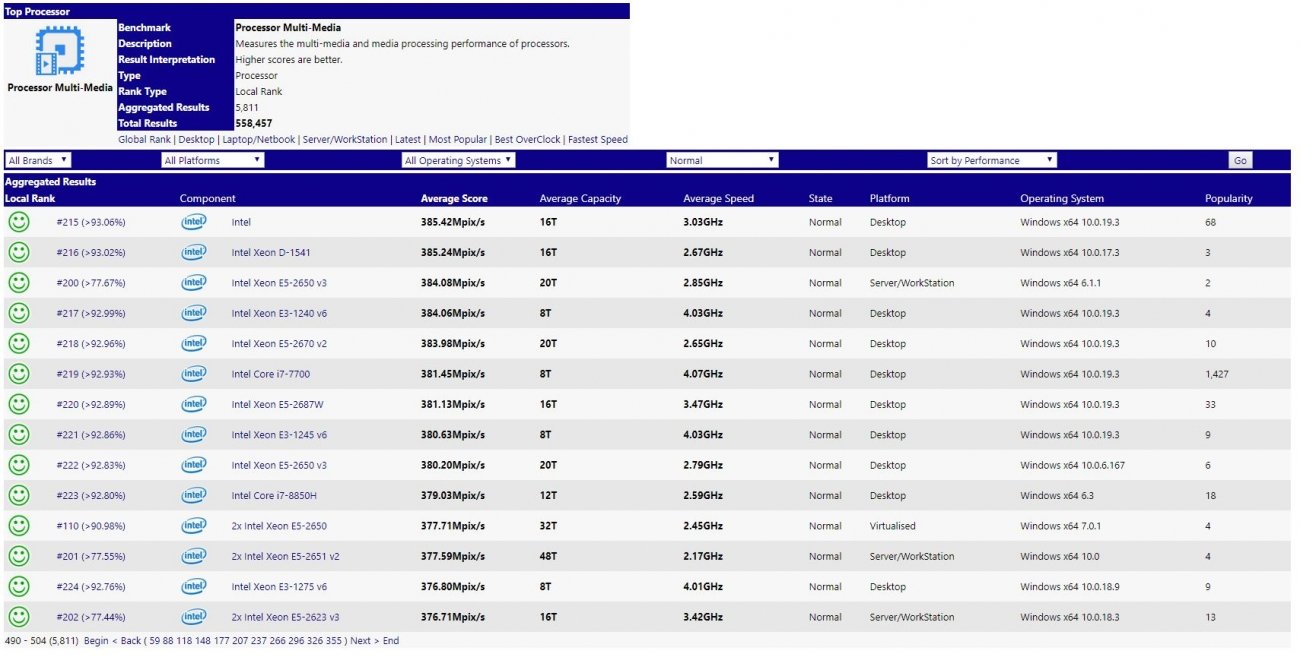The image size is (1300, 657).
Task: Click the Intel logo beside Intel Xeon E5-2670 v2
Action: click(x=194, y=343)
